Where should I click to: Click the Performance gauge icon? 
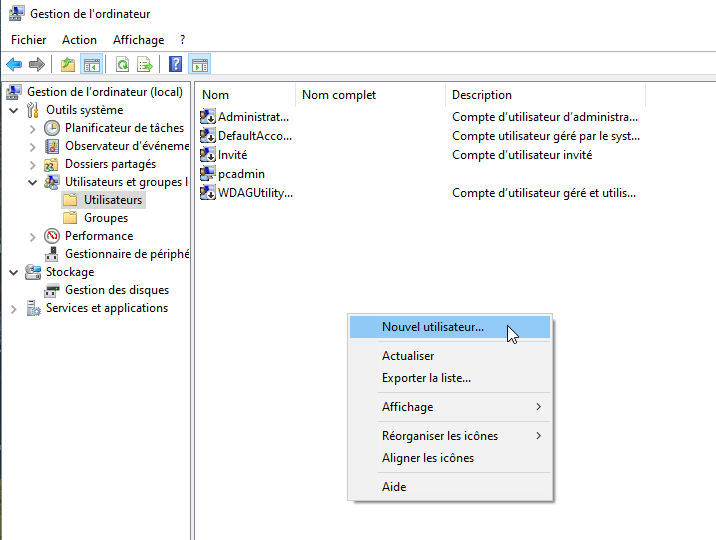click(x=52, y=236)
